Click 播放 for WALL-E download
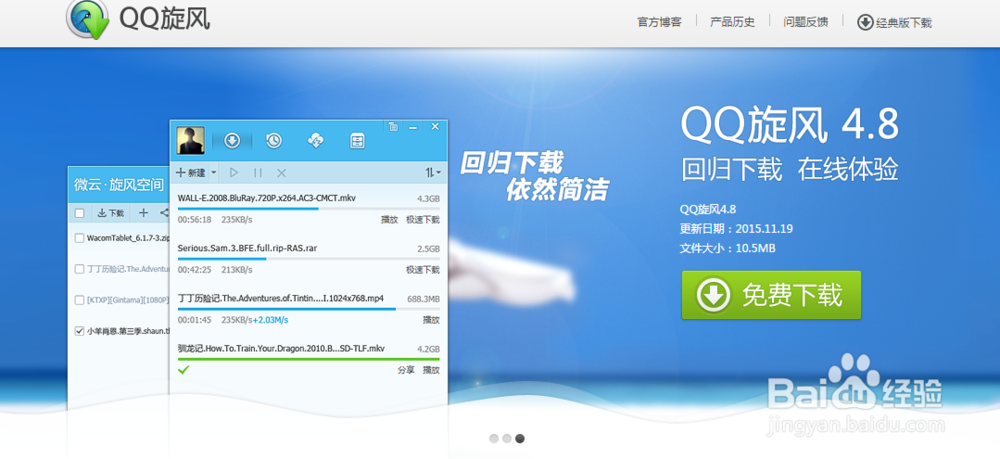The image size is (1000, 459). click(389, 219)
